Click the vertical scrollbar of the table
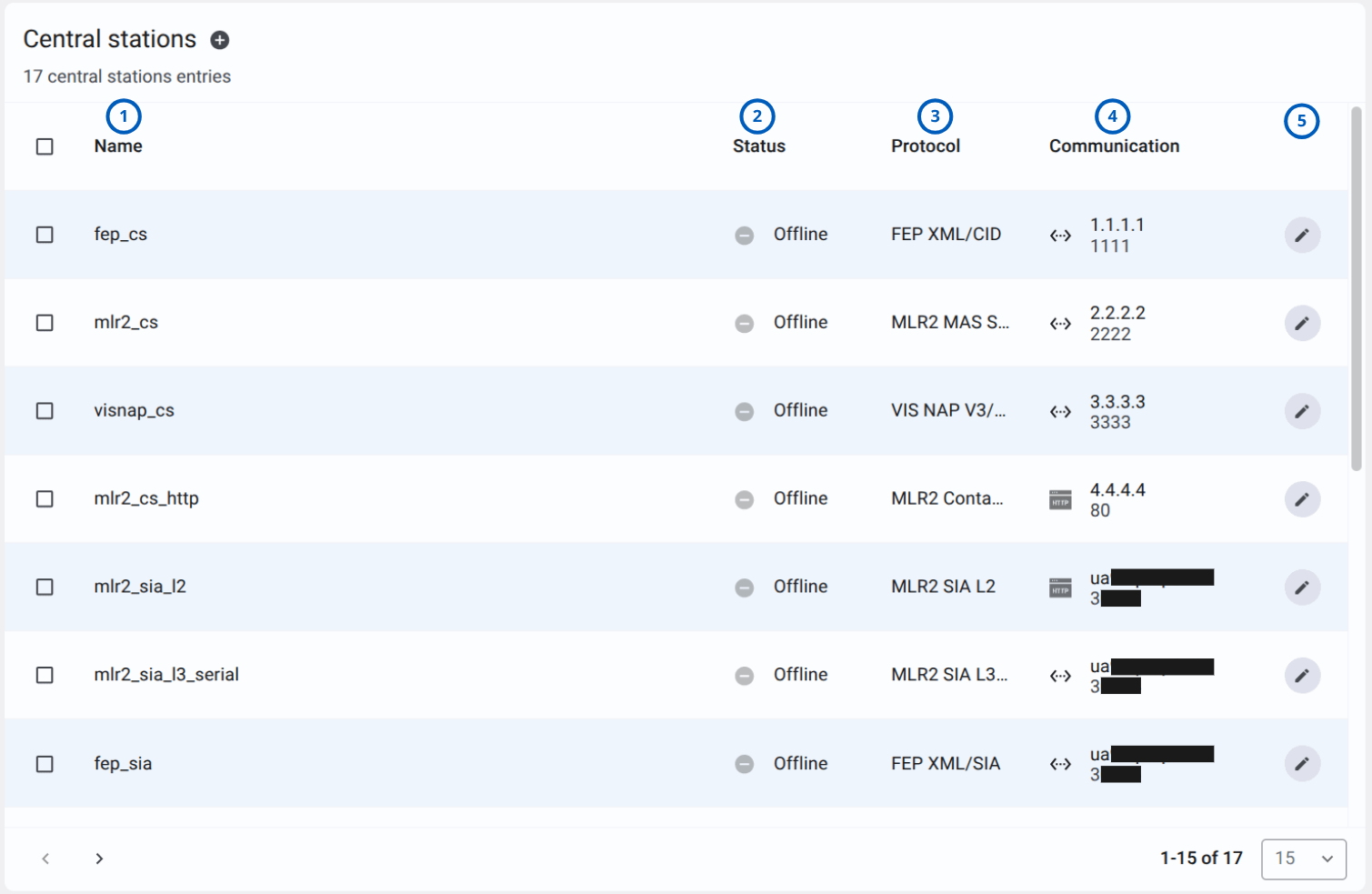 pyautogui.click(x=1356, y=289)
